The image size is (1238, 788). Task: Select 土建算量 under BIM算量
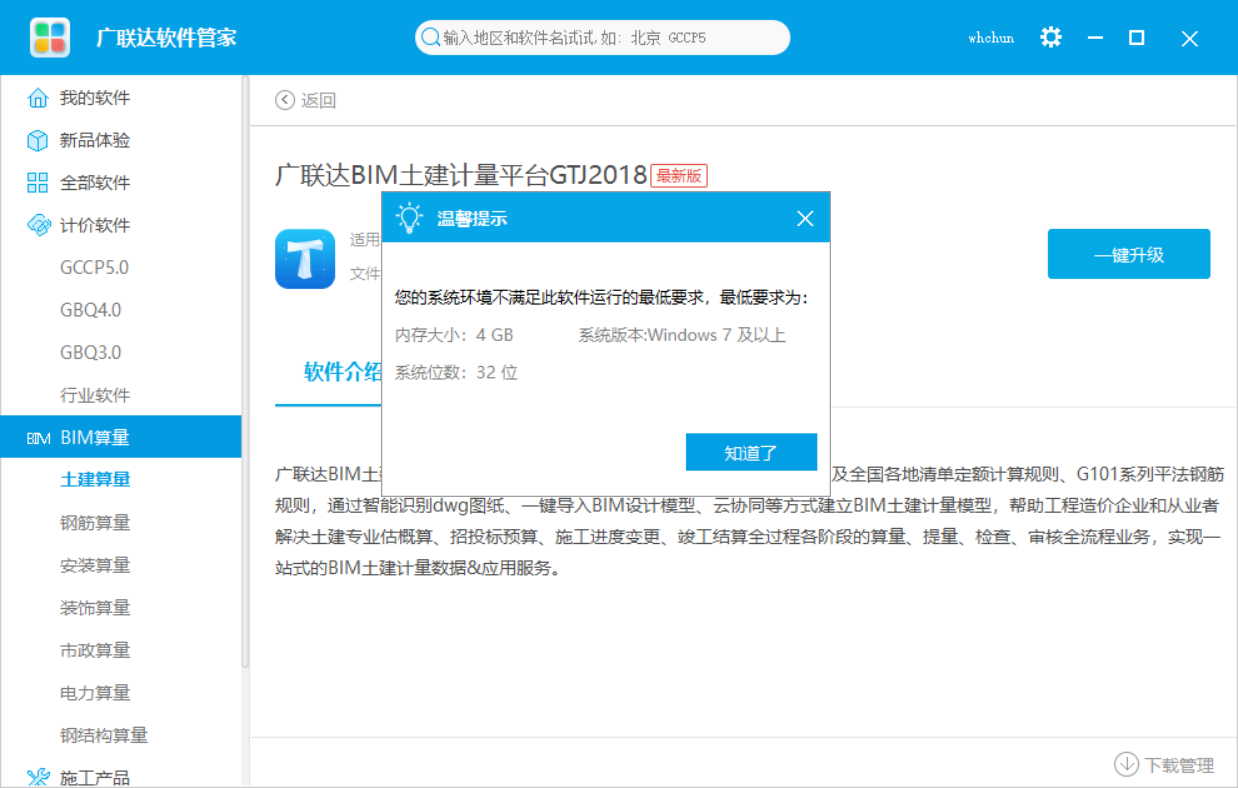pyautogui.click(x=96, y=479)
